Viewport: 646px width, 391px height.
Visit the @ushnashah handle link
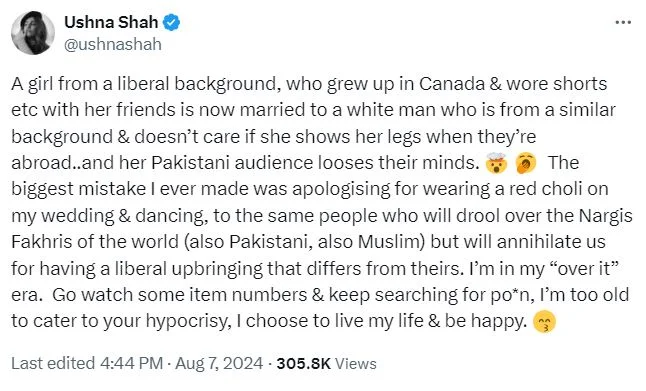coord(113,44)
